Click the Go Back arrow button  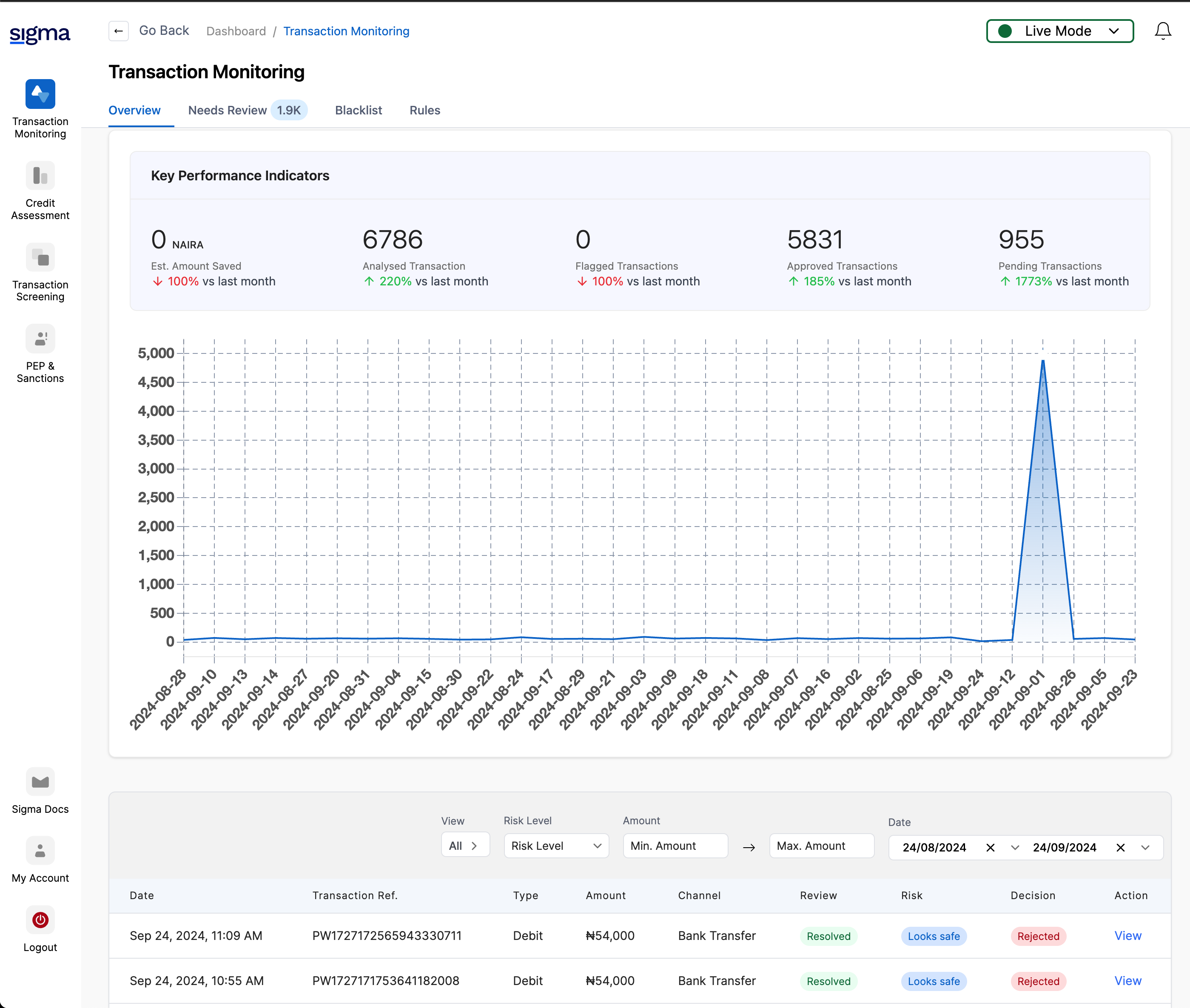pos(119,31)
